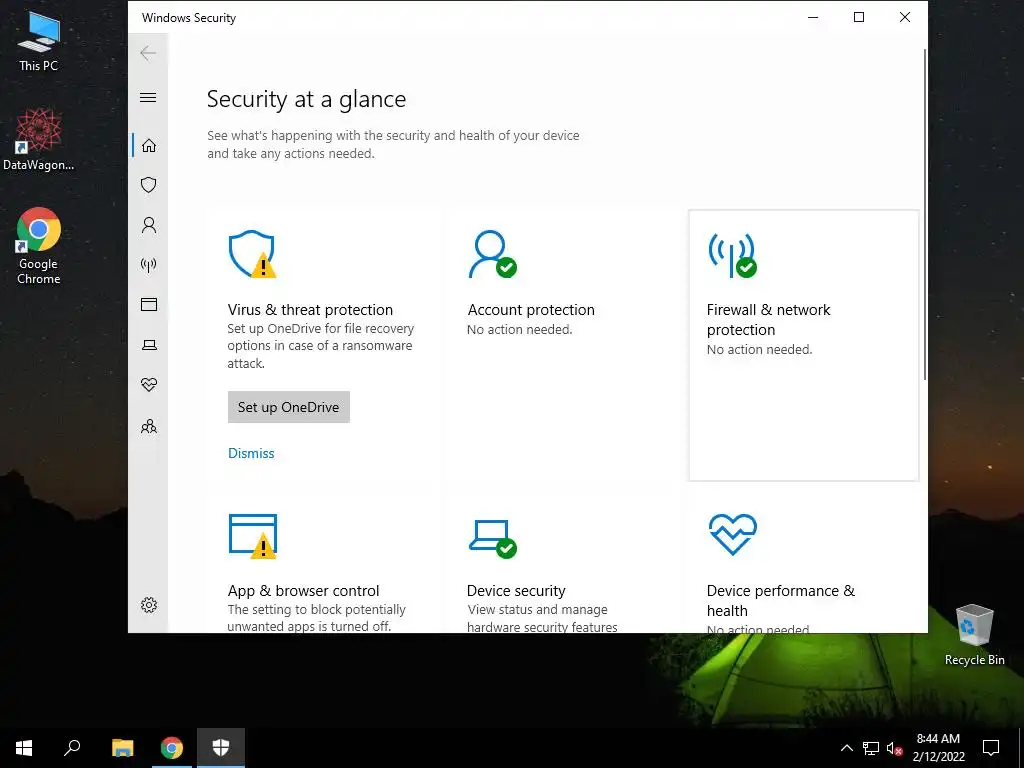
Task: Click App & browser window warning icon
Action: (253, 536)
